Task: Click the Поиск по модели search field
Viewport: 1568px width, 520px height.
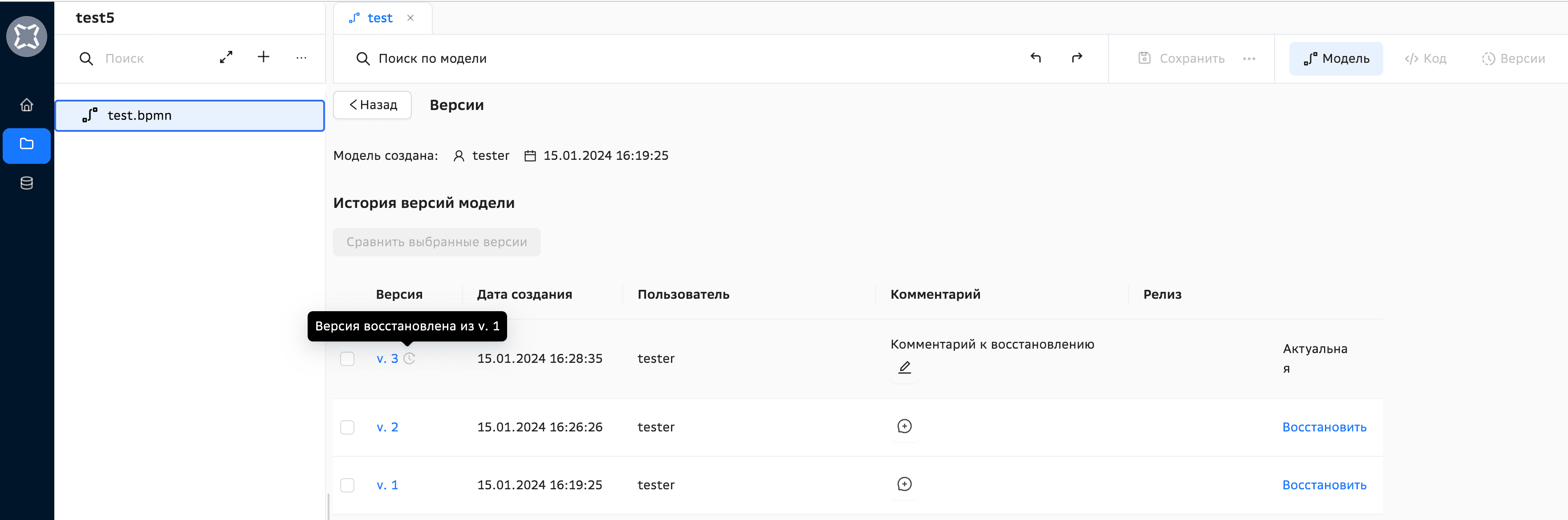Action: [x=432, y=58]
